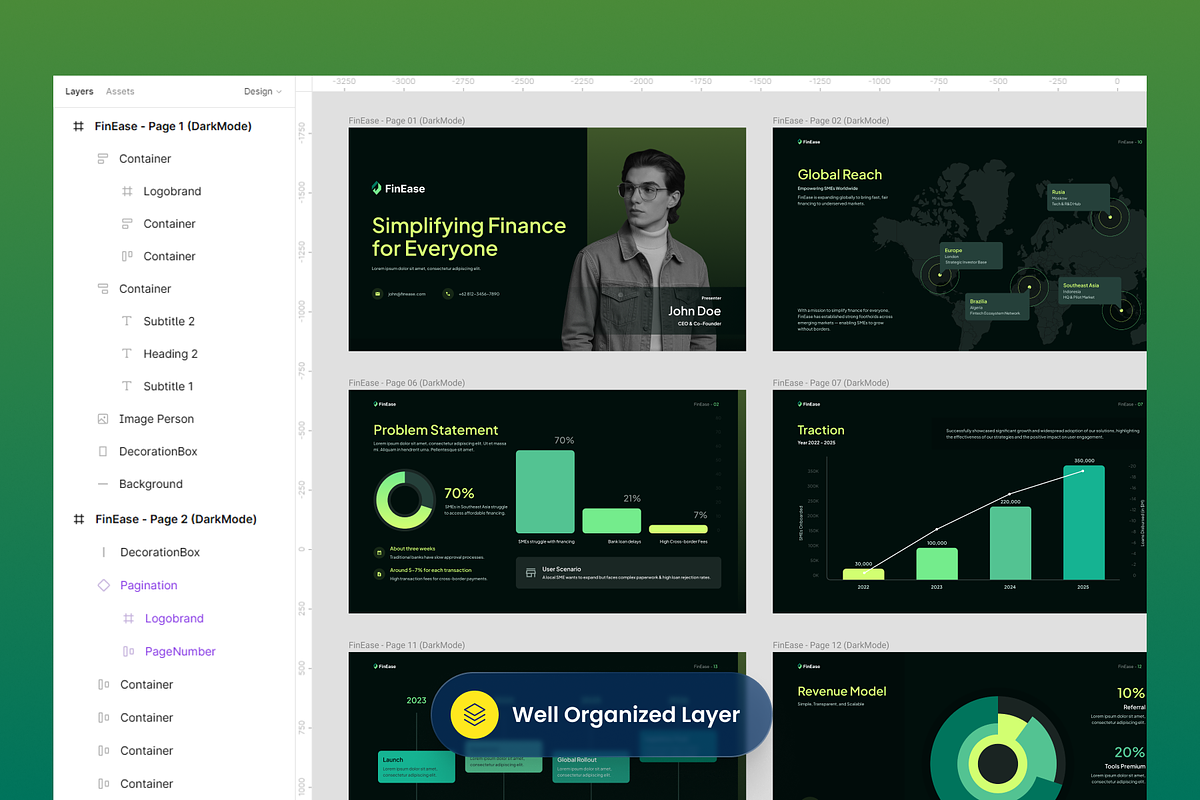Click the Rusia location card on the map

coord(1078,198)
